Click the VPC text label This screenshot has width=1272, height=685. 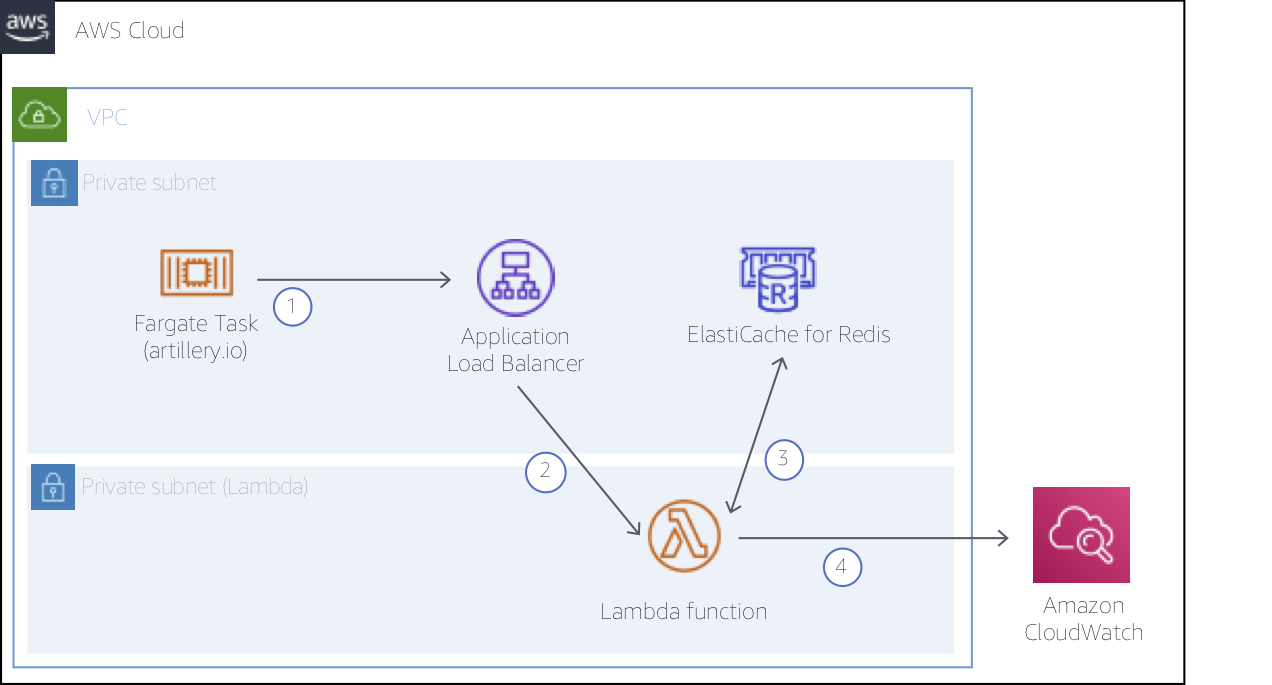[x=107, y=117]
